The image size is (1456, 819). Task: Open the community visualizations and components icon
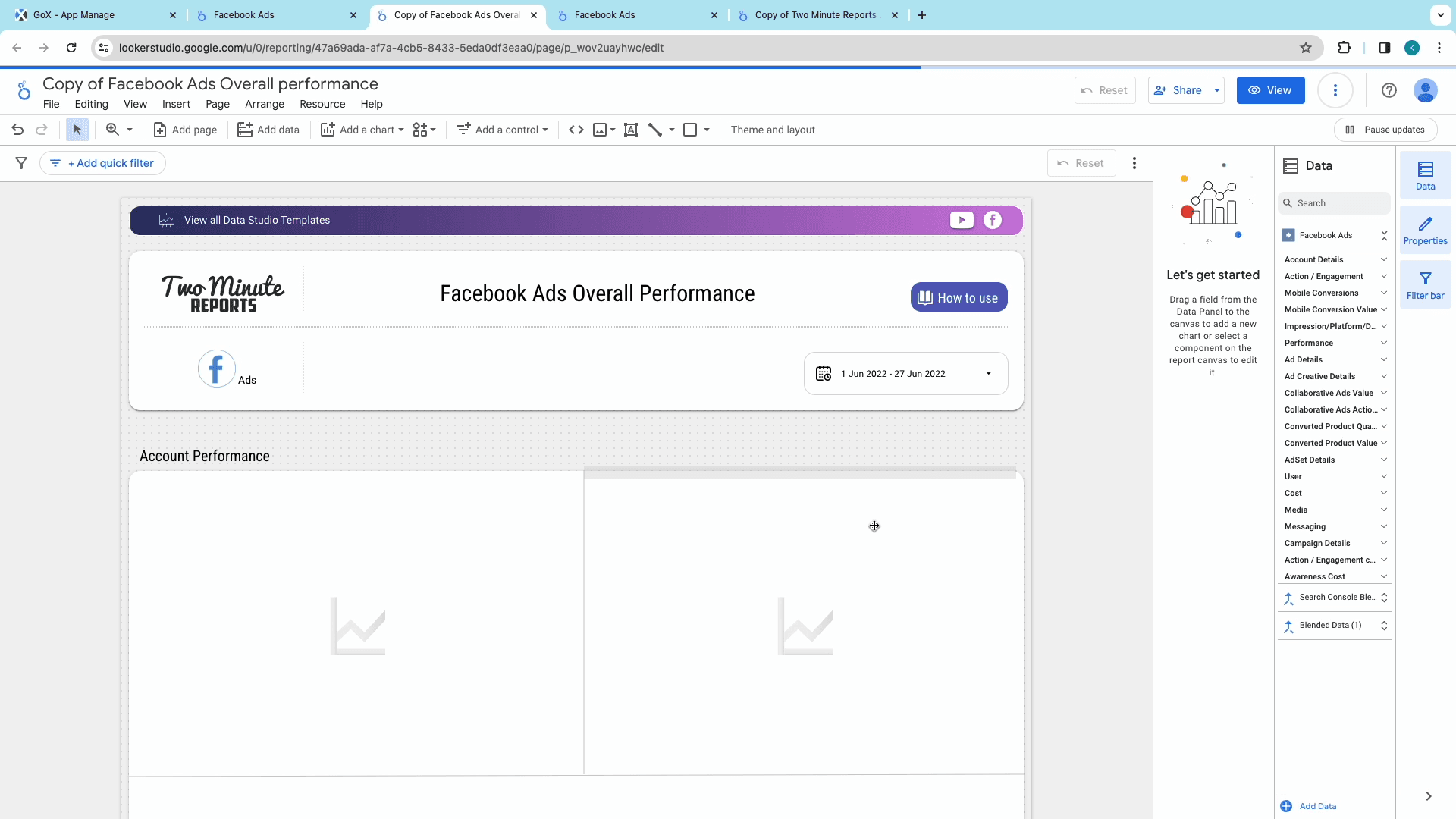point(424,130)
